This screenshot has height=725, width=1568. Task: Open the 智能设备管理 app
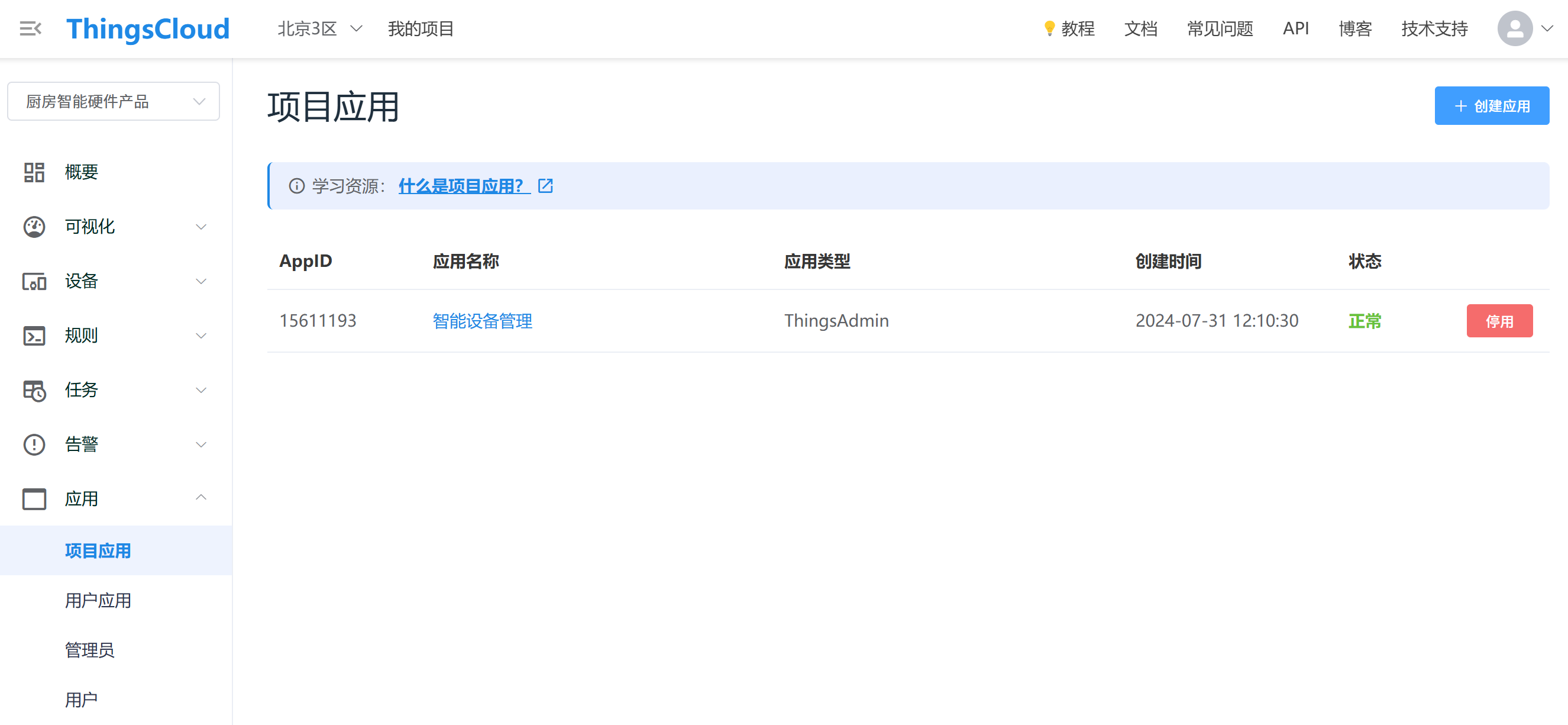coord(482,320)
